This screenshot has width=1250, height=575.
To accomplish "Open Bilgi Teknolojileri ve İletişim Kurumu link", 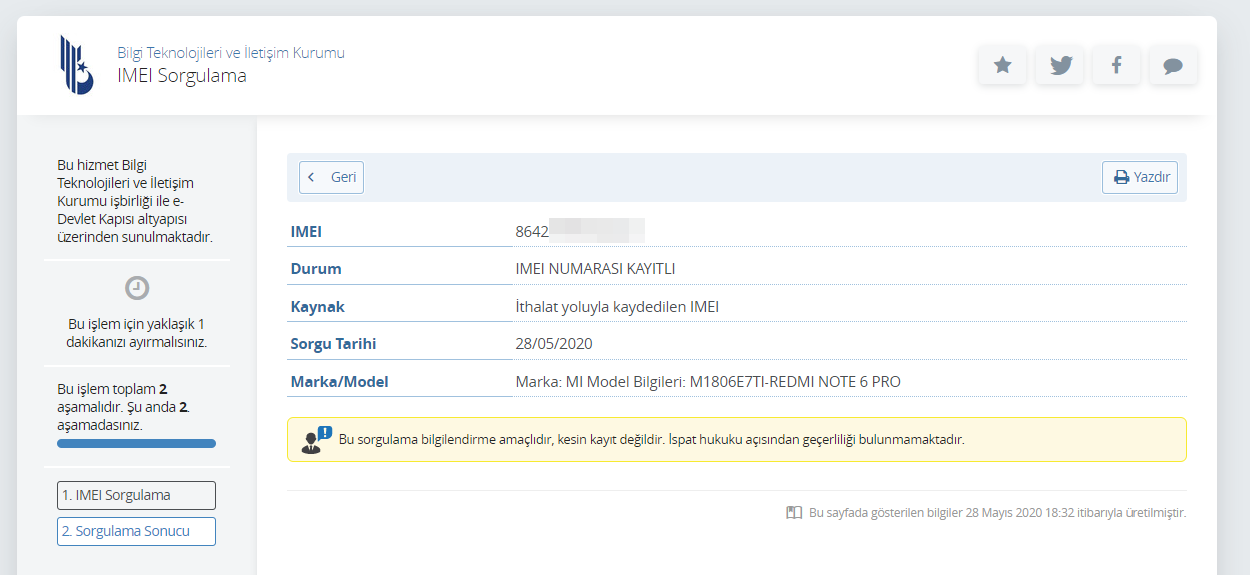I will [231, 53].
